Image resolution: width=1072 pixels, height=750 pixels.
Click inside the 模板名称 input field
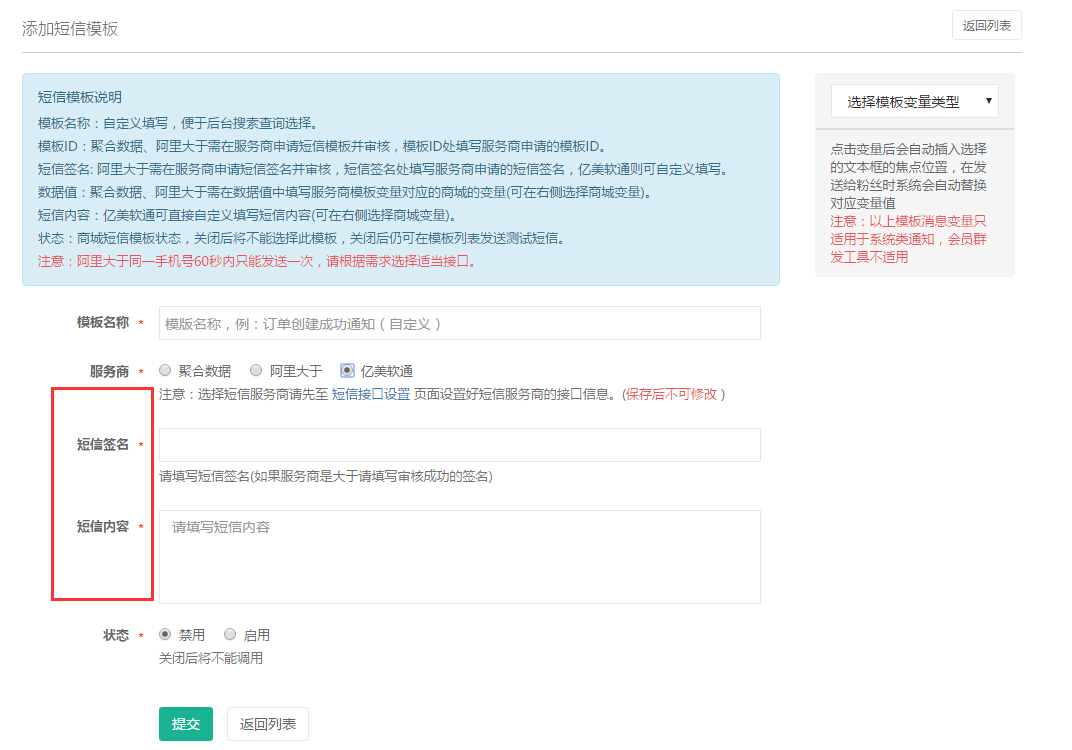(460, 322)
